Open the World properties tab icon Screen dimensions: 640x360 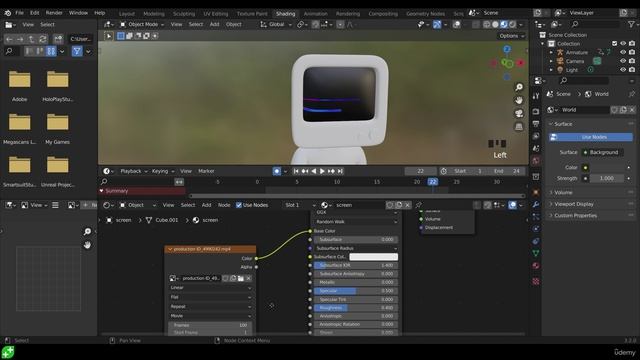pos(536,160)
